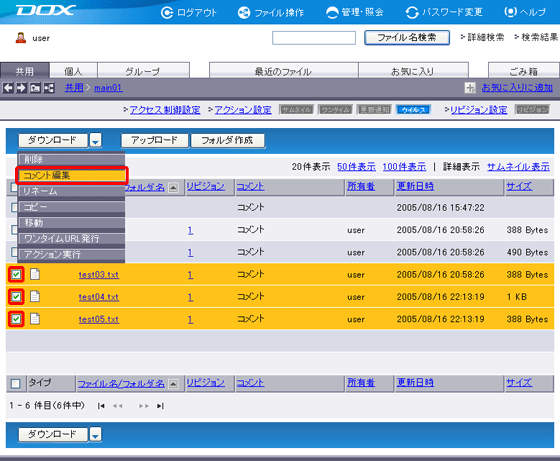Open the 検索結果 link
The height and width of the screenshot is (461, 560).
tap(539, 37)
